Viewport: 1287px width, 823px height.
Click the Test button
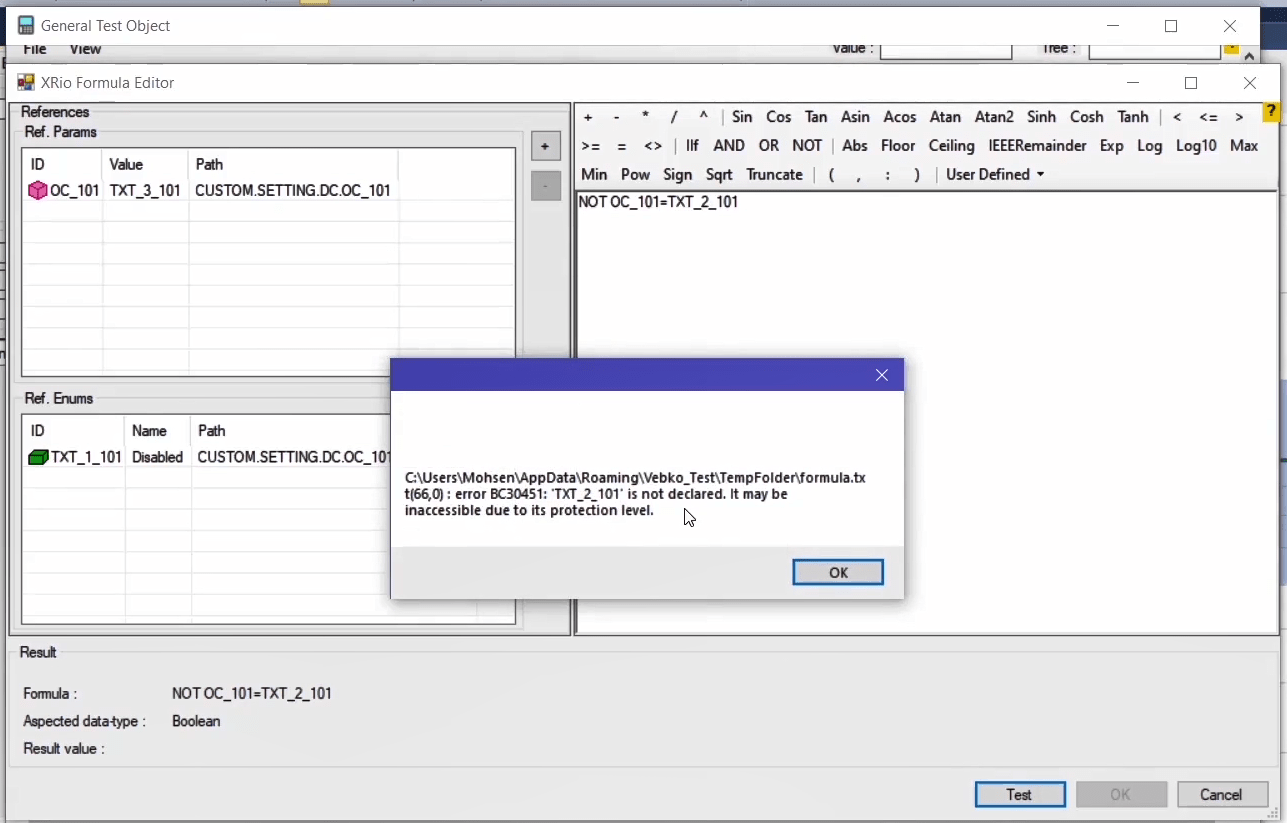point(1020,794)
